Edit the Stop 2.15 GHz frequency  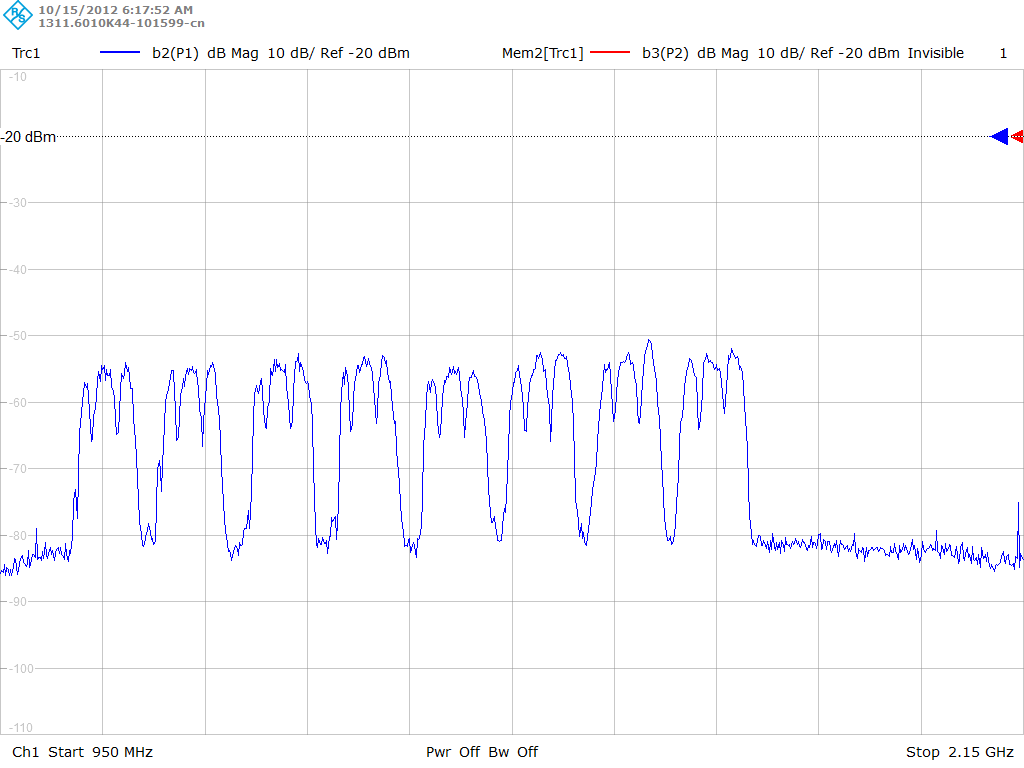click(x=959, y=752)
